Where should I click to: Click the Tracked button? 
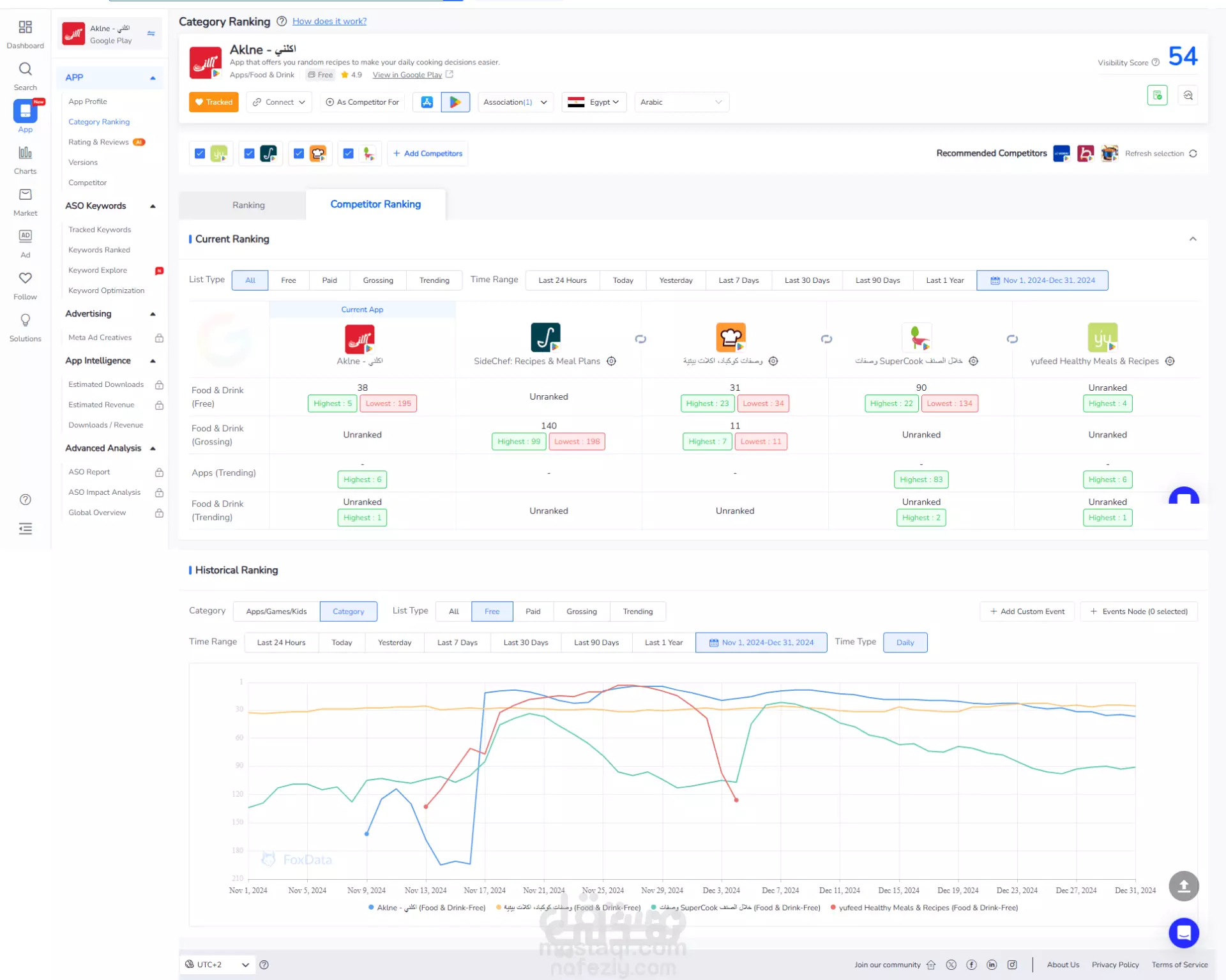tap(213, 102)
